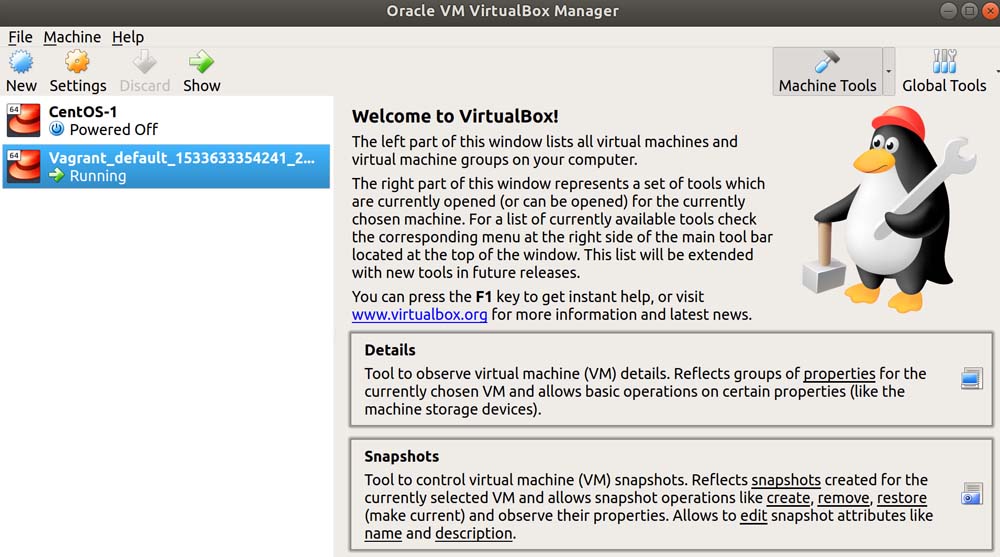Click the 'restore' snapshot link
The width and height of the screenshot is (1000, 557).
click(x=901, y=498)
